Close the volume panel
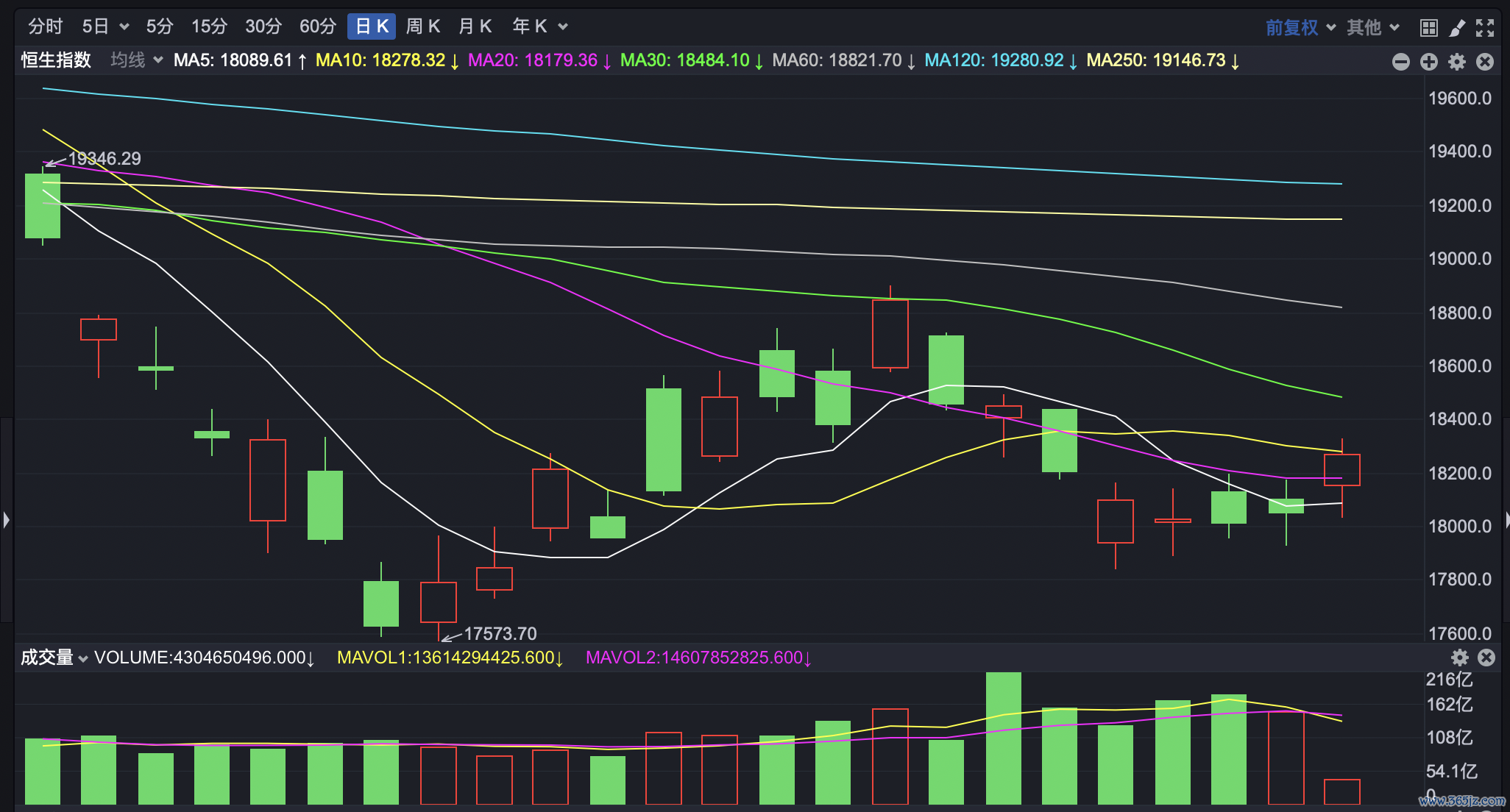This screenshot has height=812, width=1510. point(1486,658)
